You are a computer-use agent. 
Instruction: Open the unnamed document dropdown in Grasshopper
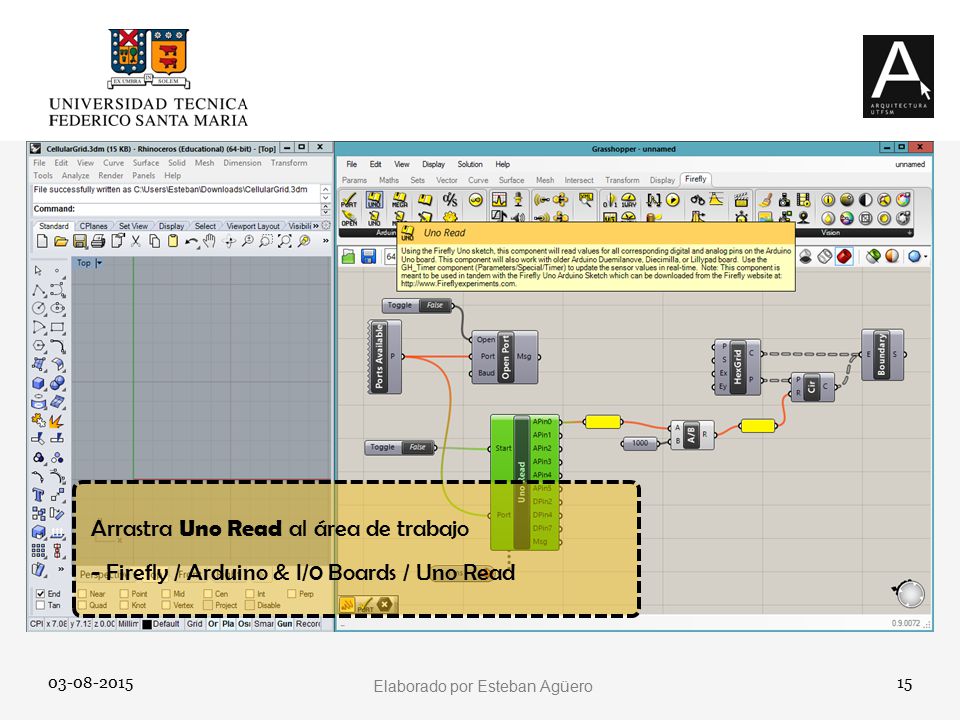point(910,164)
